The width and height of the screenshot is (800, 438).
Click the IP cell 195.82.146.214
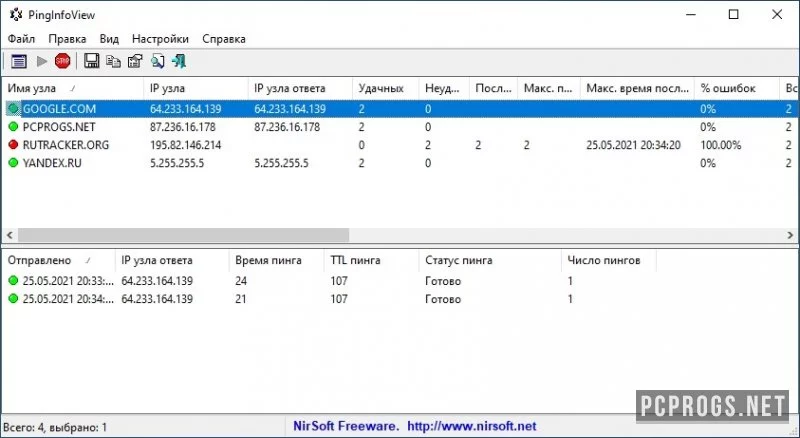tap(186, 145)
